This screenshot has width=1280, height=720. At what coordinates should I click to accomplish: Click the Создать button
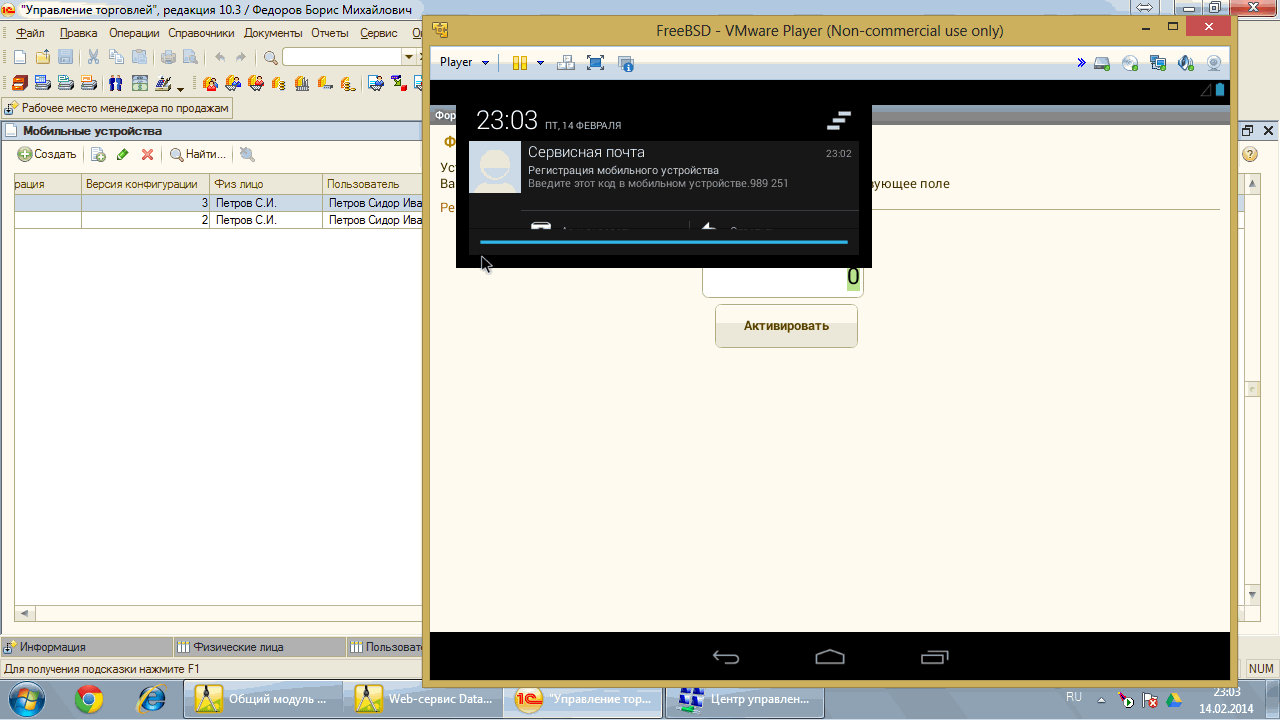[x=47, y=155]
